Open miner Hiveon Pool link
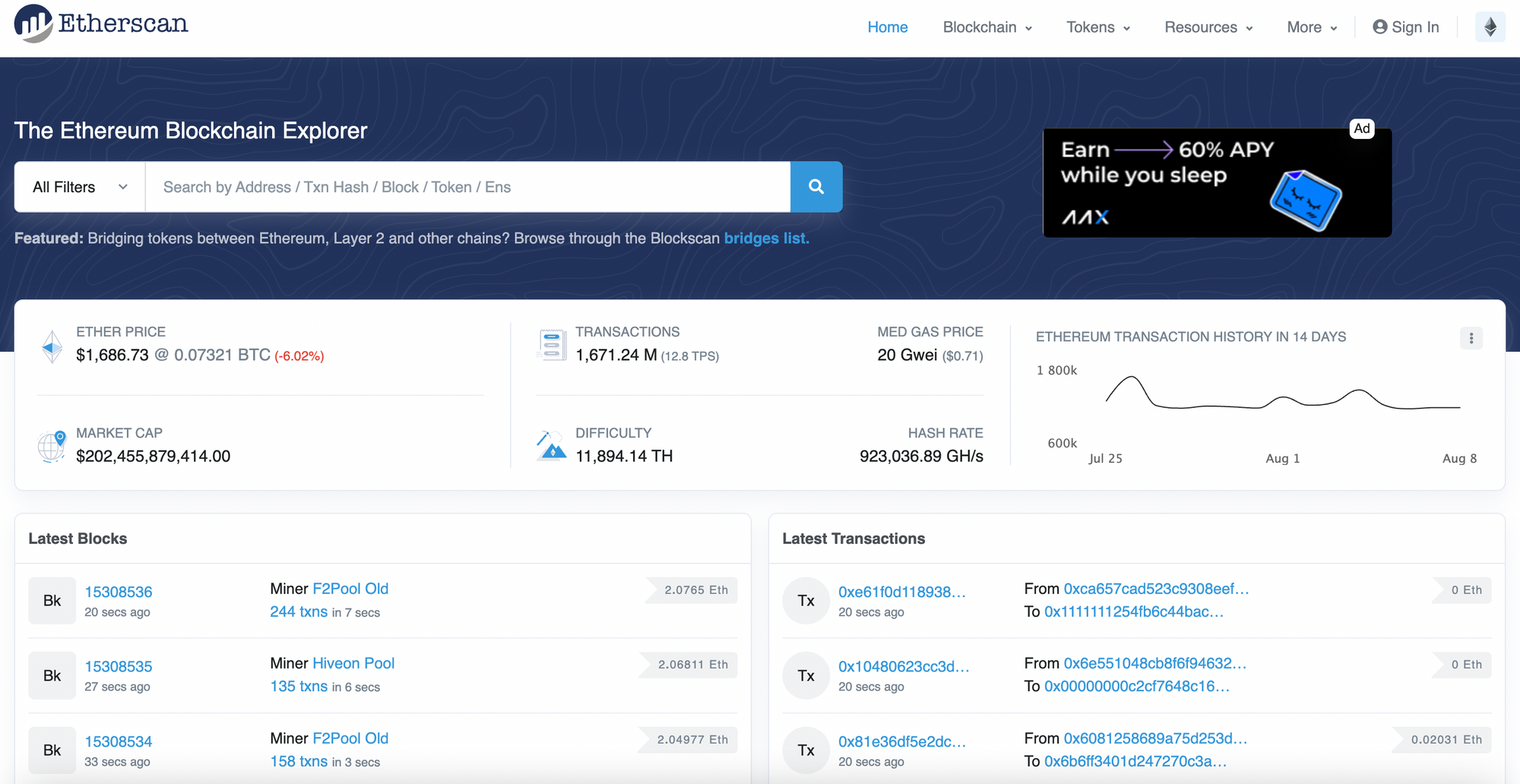The width and height of the screenshot is (1520, 784). tap(353, 663)
